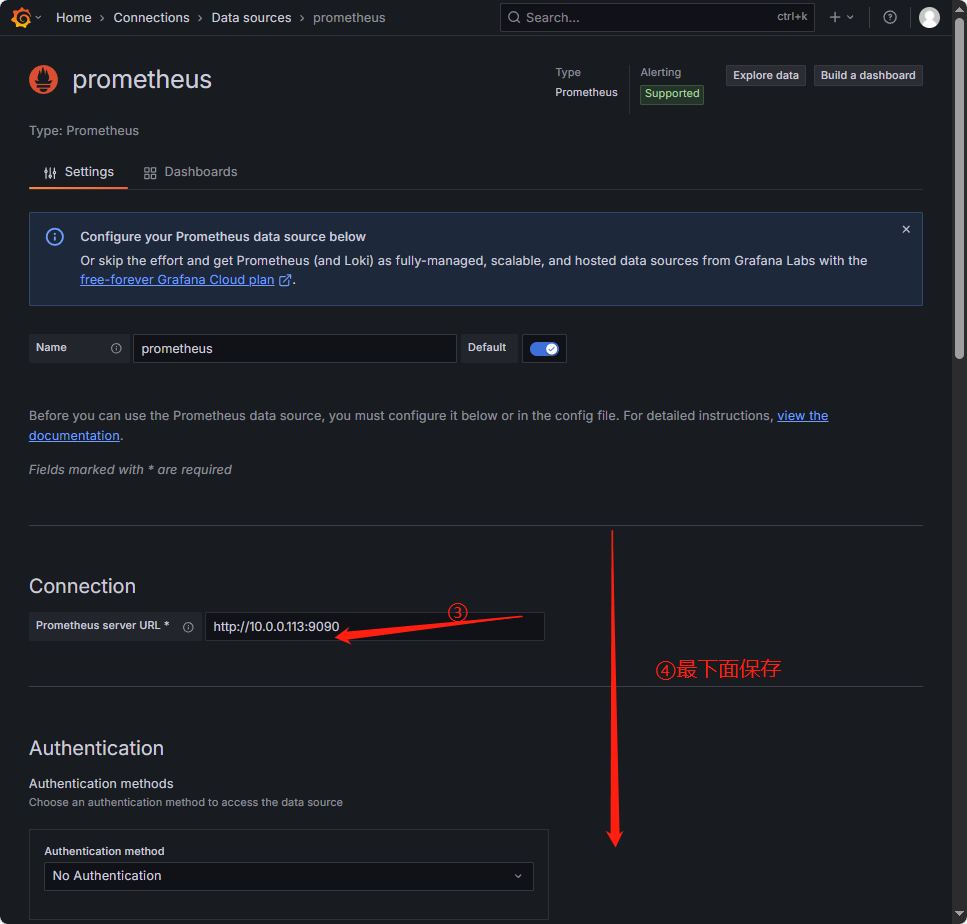967x924 pixels.
Task: Open help via the question mark icon
Action: pyautogui.click(x=889, y=17)
